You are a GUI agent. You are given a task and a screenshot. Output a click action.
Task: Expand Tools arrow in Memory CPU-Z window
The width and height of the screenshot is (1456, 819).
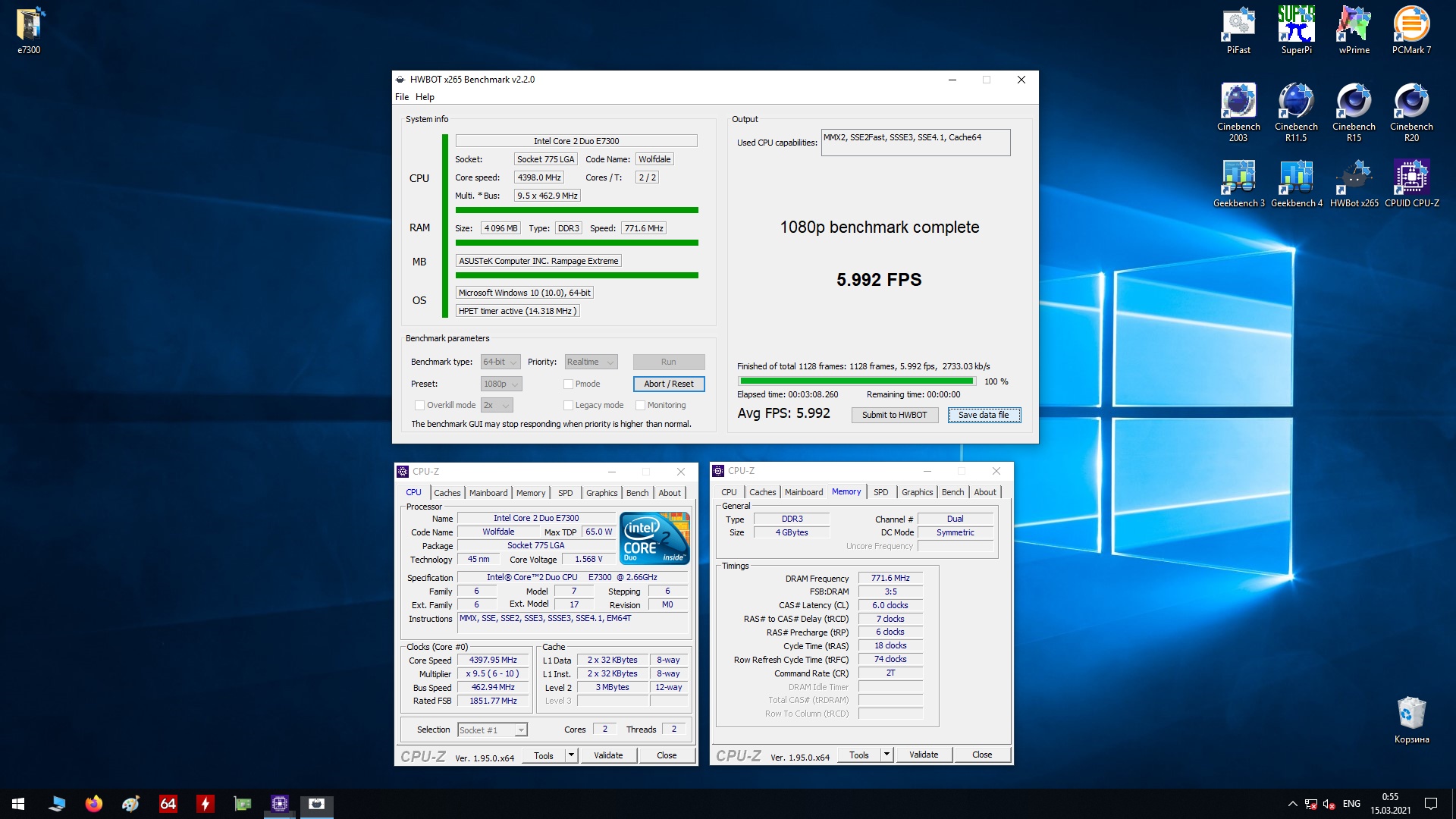pyautogui.click(x=886, y=755)
